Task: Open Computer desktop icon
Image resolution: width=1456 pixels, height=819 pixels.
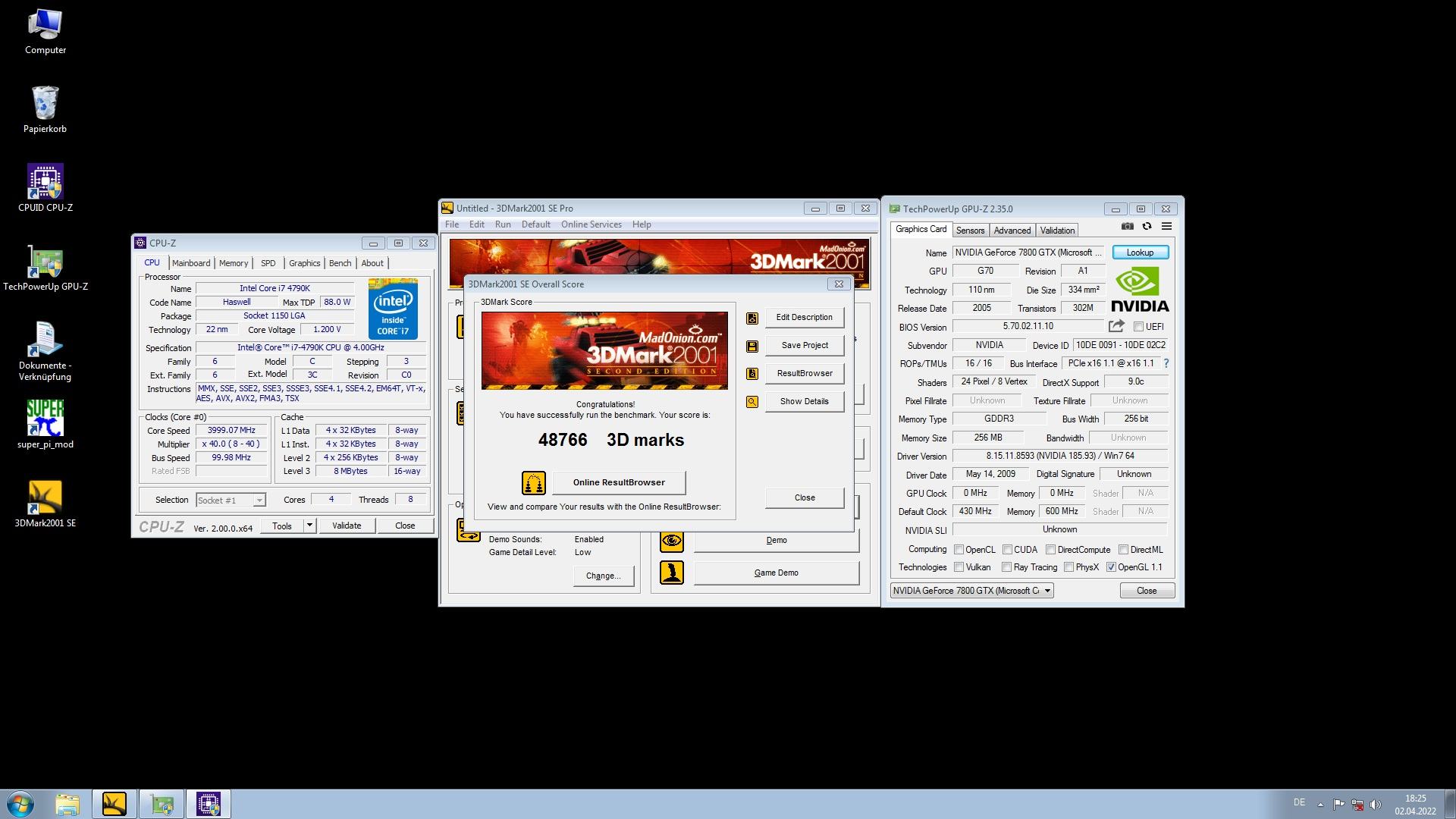Action: 45,32
